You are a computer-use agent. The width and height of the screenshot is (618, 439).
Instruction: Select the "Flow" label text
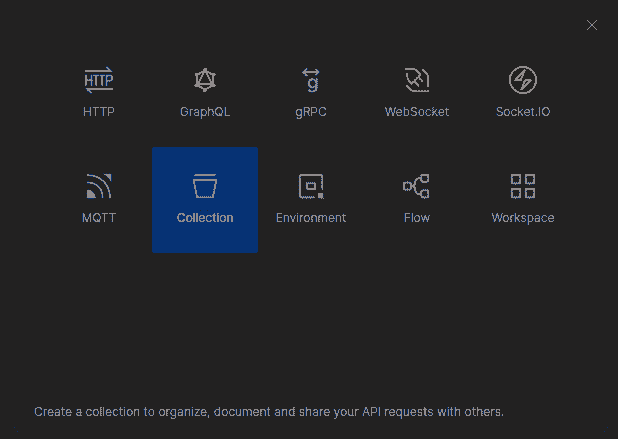coord(417,218)
